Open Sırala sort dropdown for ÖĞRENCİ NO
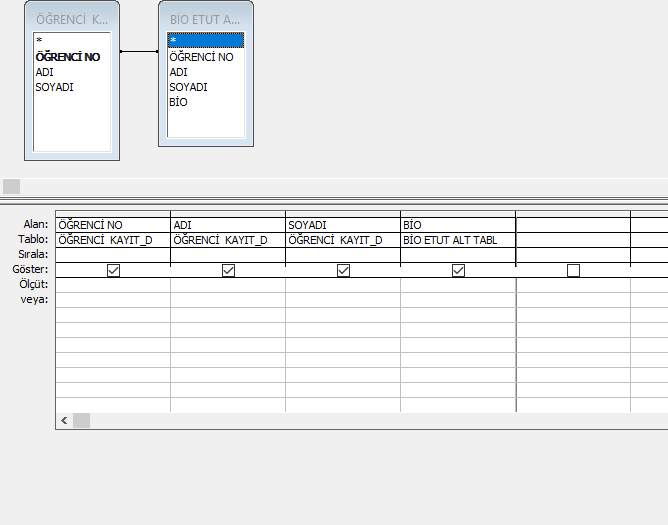 (113, 255)
